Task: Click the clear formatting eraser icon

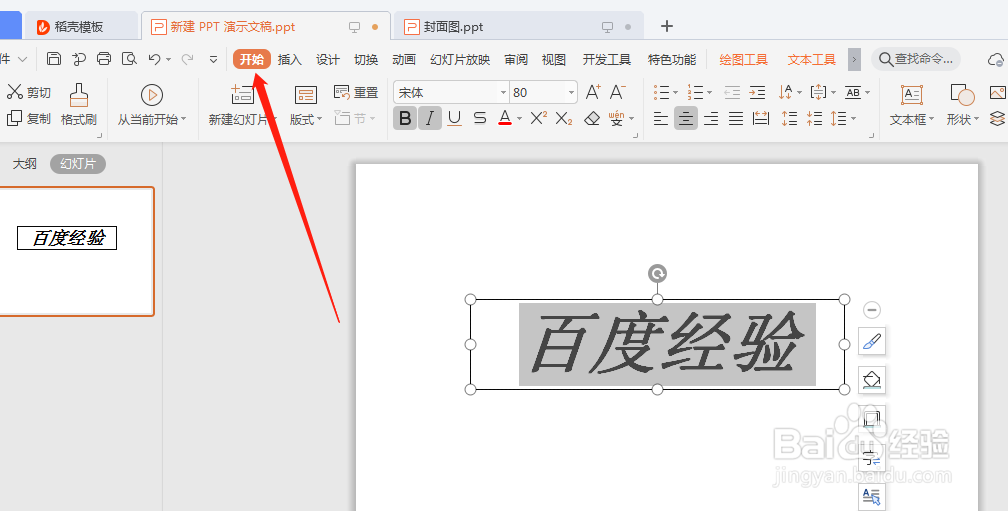Action: (x=592, y=118)
